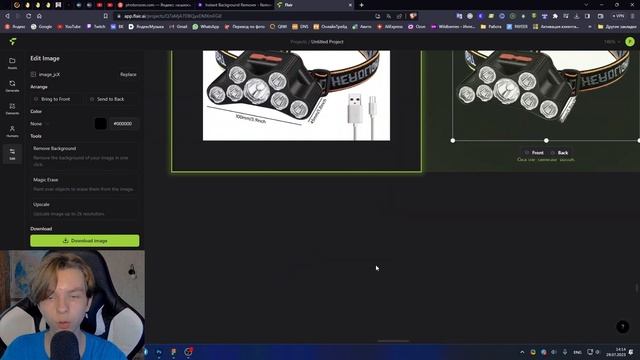Open the browser extensions puzzle icon
Viewport: 640px width, 360px height.
(555, 16)
